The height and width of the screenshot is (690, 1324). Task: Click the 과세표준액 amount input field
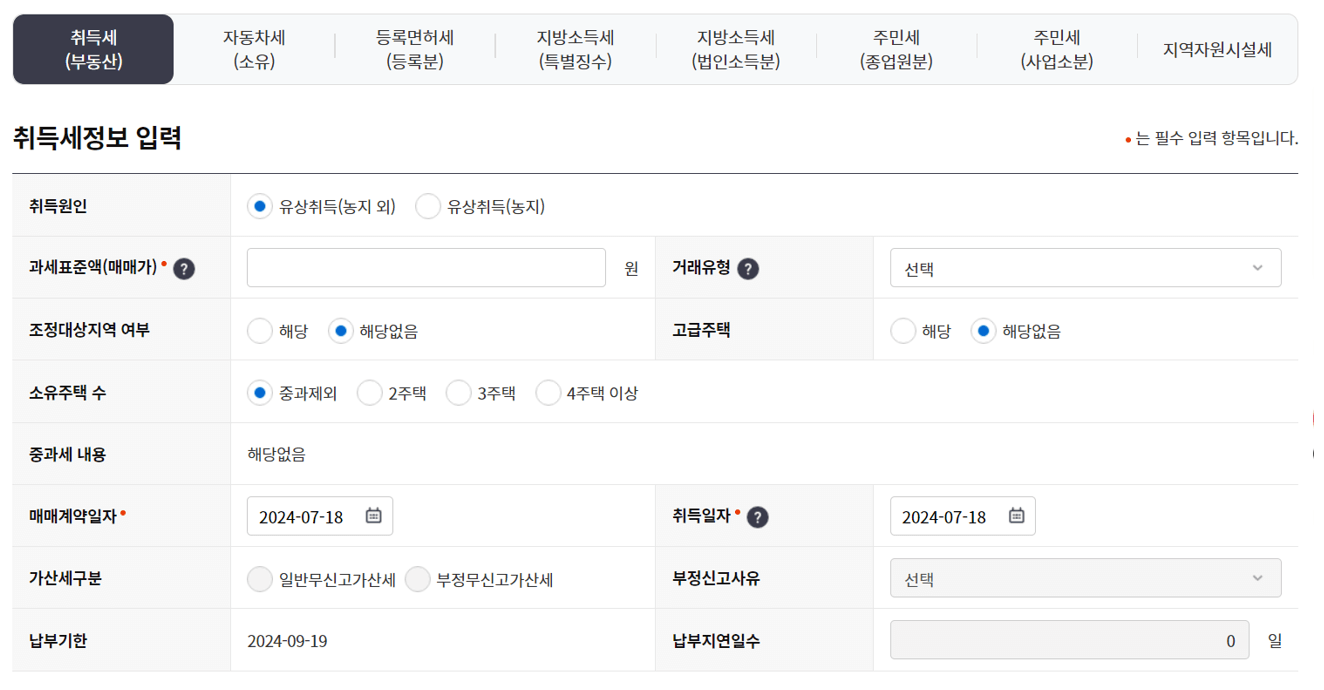[425, 267]
